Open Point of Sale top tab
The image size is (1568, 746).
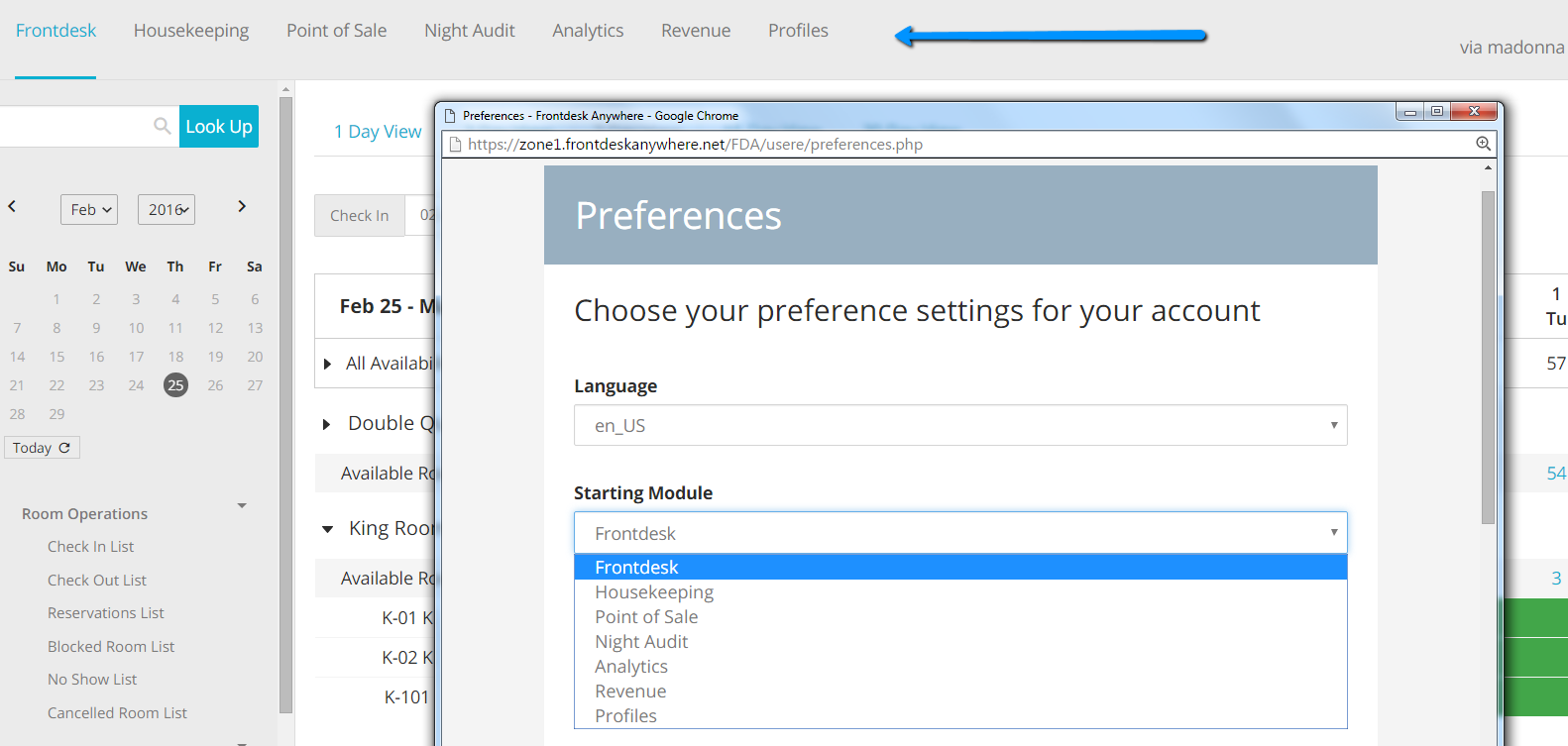coord(337,31)
